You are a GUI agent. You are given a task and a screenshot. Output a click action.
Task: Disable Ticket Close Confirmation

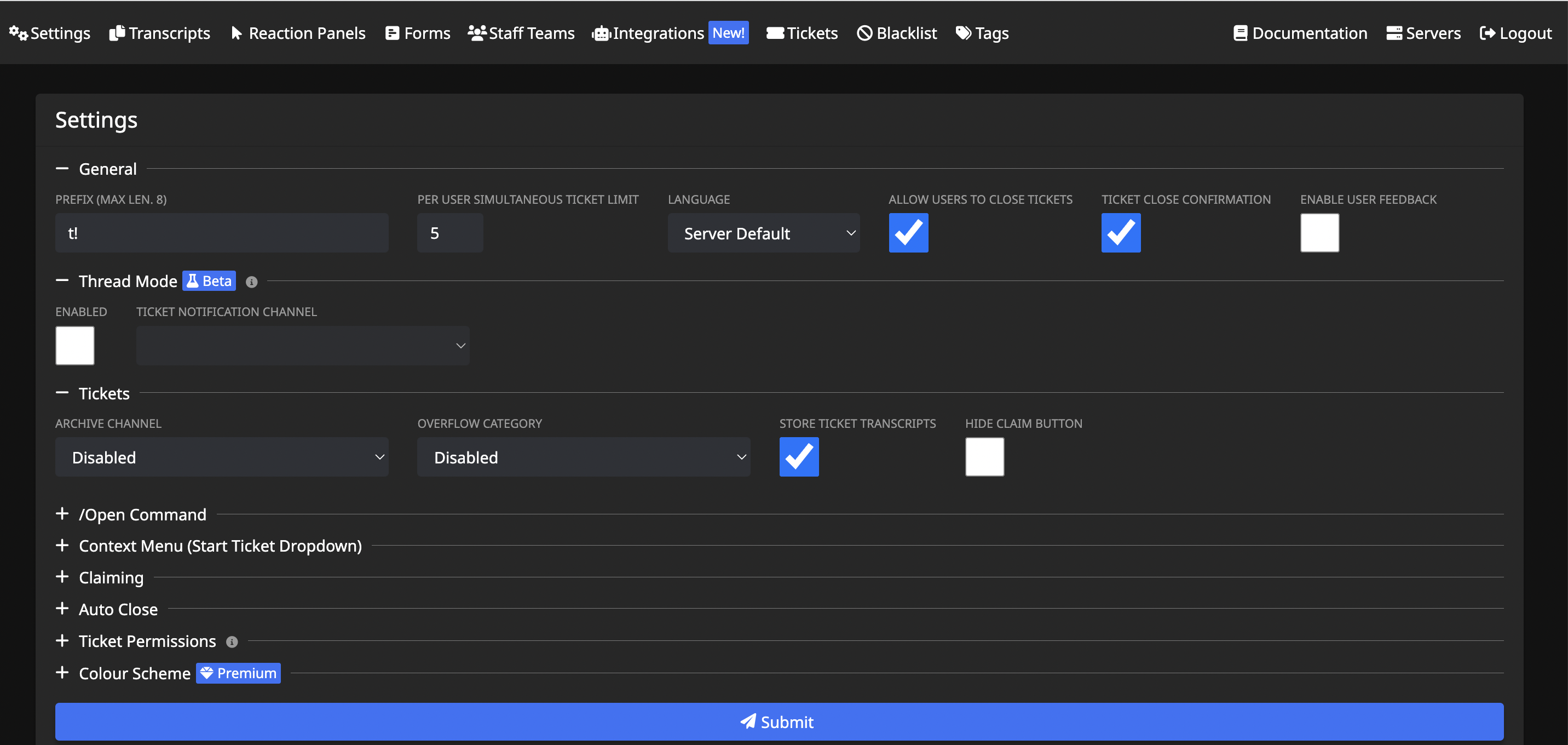[x=1121, y=233]
